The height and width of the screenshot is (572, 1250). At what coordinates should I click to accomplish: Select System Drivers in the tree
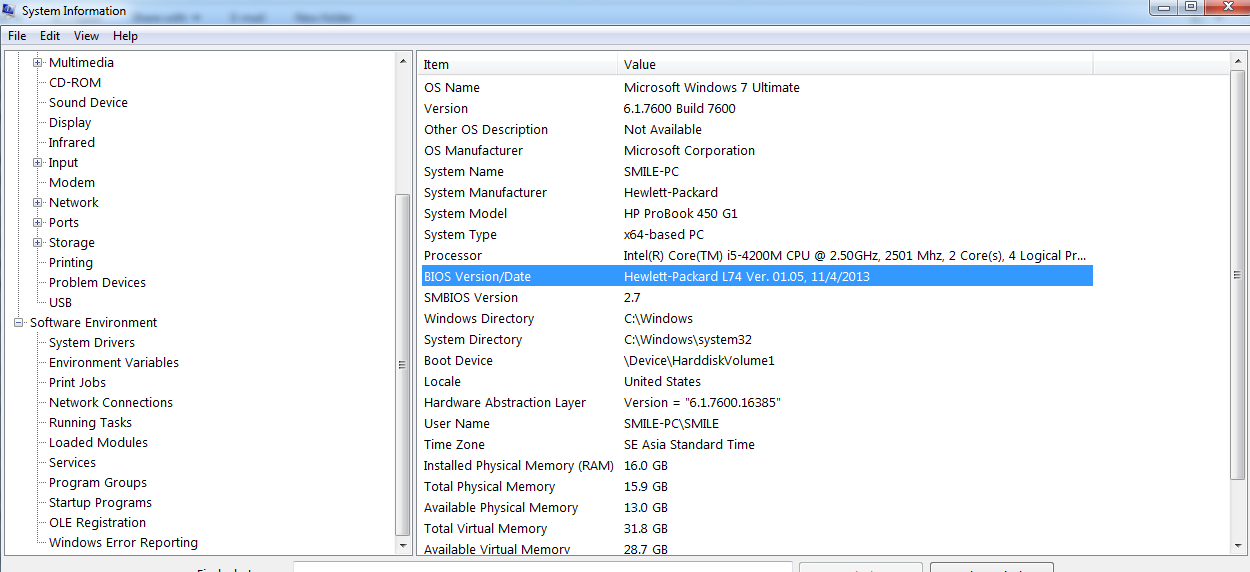click(x=92, y=342)
